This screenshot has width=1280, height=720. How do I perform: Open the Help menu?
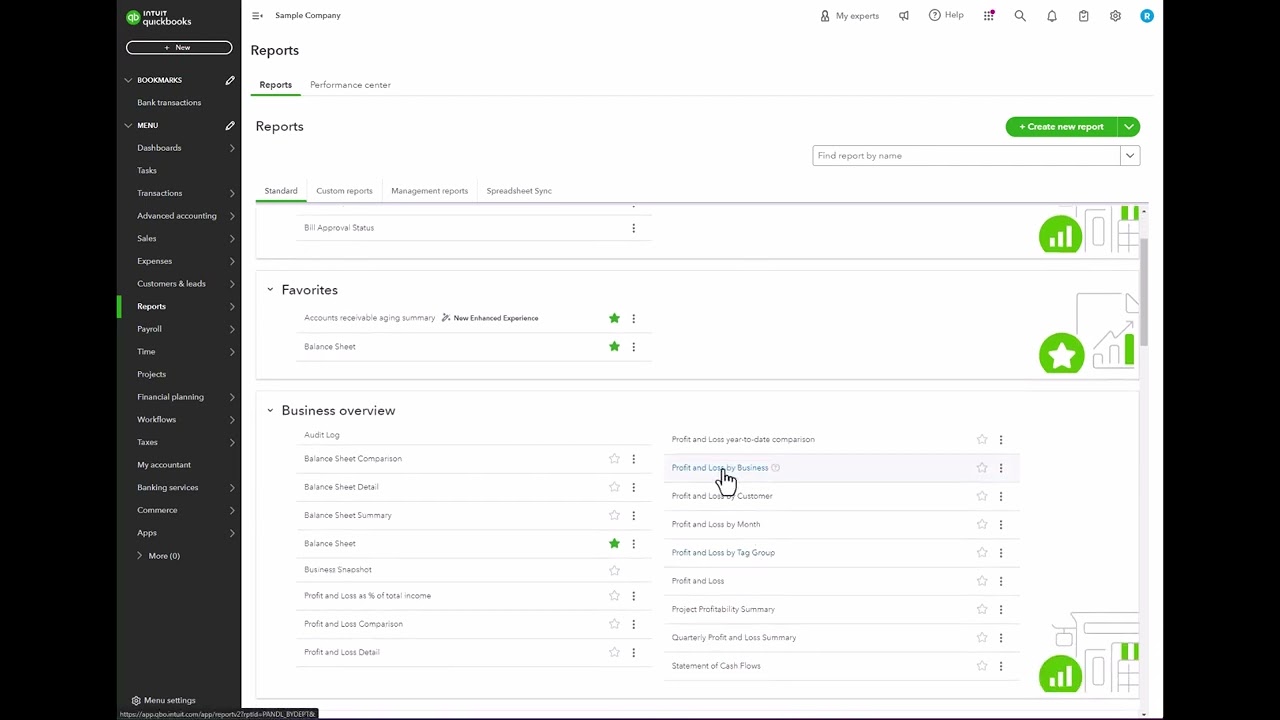click(946, 16)
